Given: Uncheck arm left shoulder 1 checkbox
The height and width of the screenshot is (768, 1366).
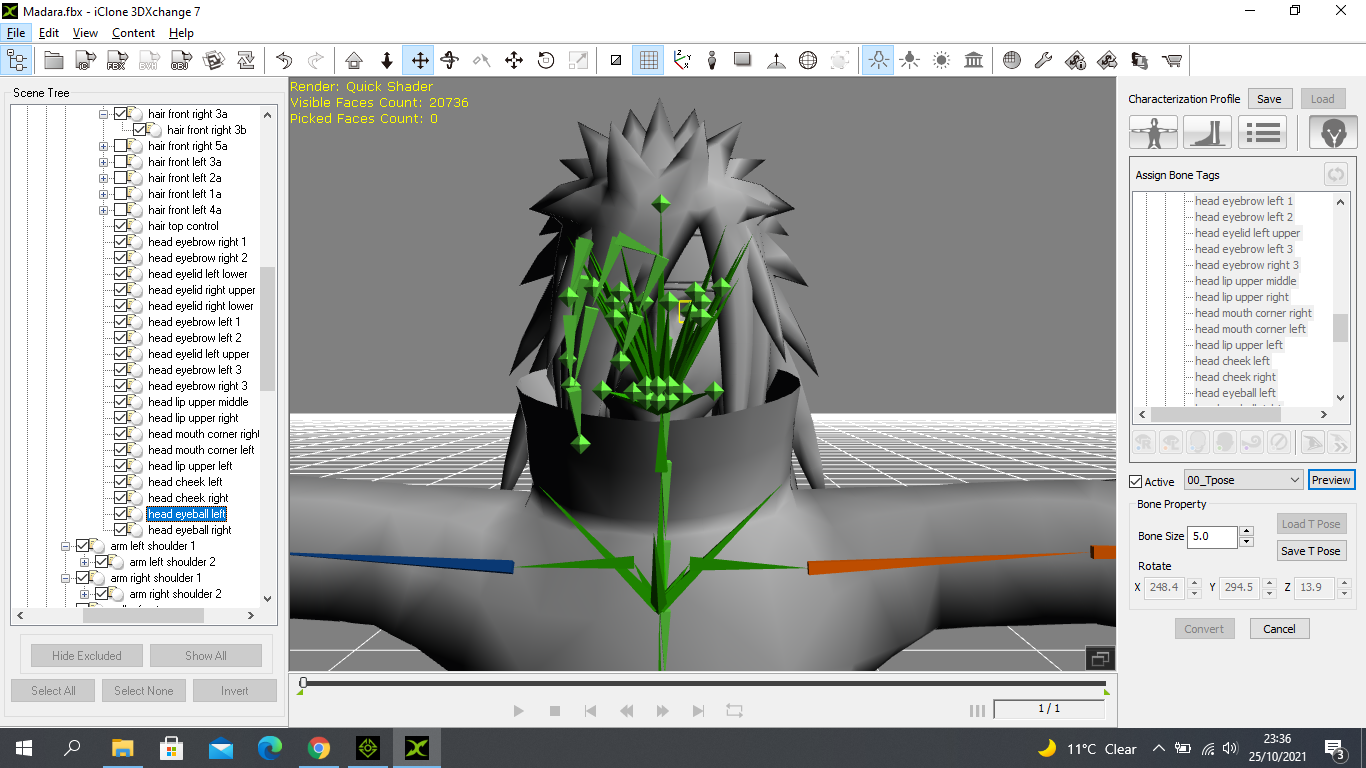Looking at the screenshot, I should click(x=83, y=546).
